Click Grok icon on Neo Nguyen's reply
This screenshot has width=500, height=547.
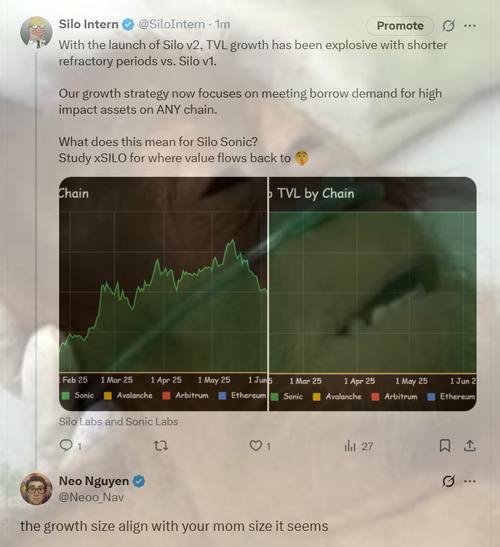click(x=448, y=481)
